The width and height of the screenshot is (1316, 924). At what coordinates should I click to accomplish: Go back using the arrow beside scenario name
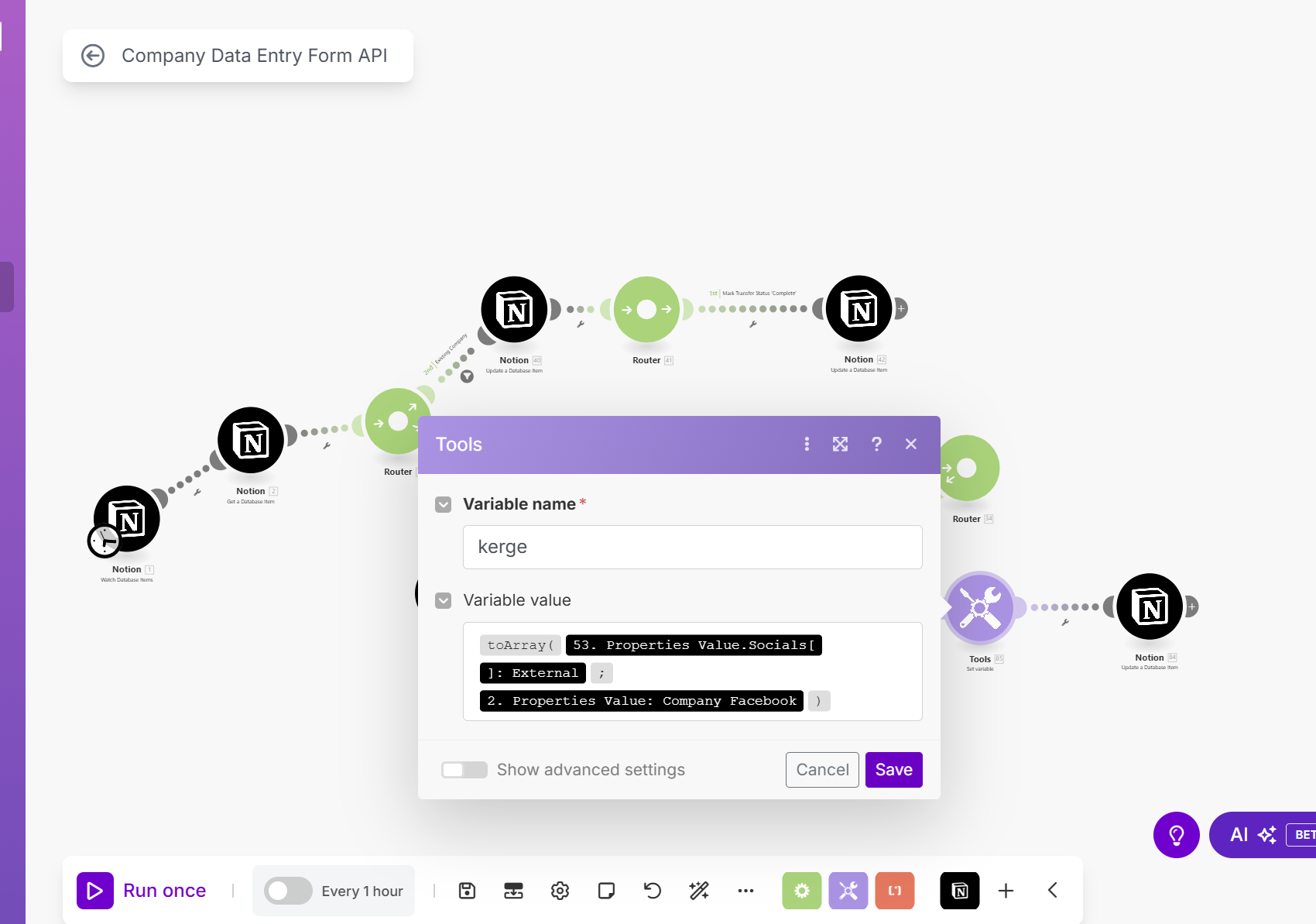tap(93, 56)
